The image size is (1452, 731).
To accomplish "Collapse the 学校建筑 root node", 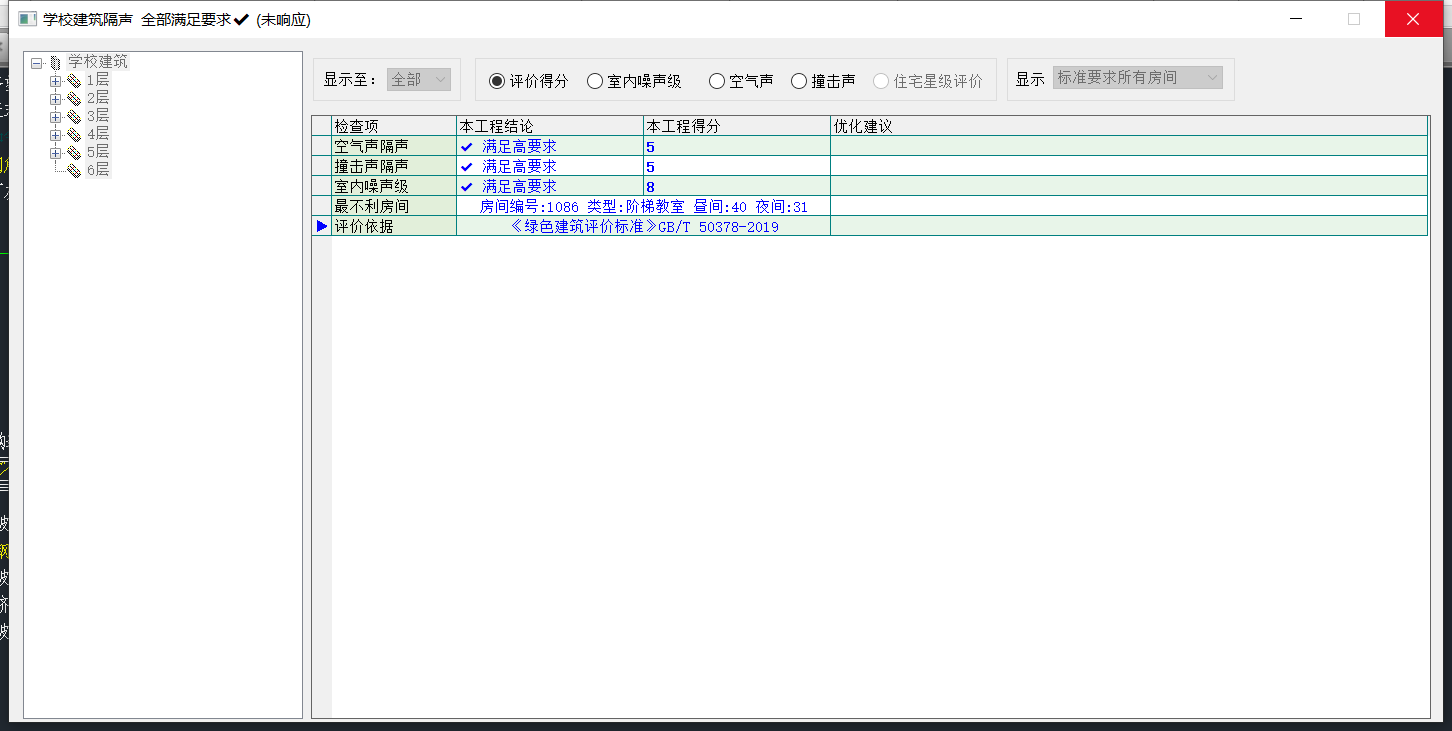I will (x=37, y=63).
